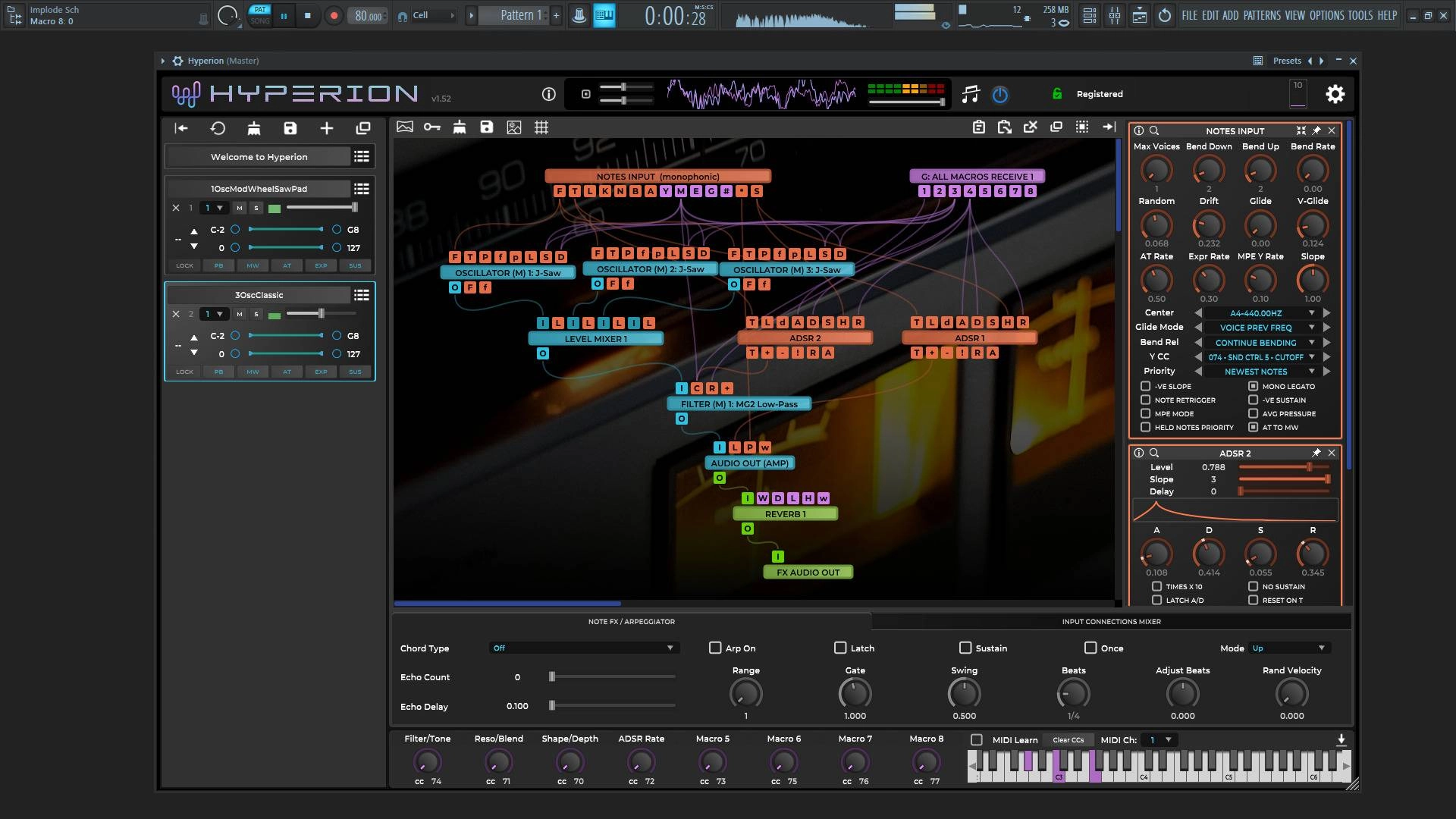Image resolution: width=1456 pixels, height=819 pixels.
Task: Click the Hyperion info icon in header
Action: pos(548,94)
